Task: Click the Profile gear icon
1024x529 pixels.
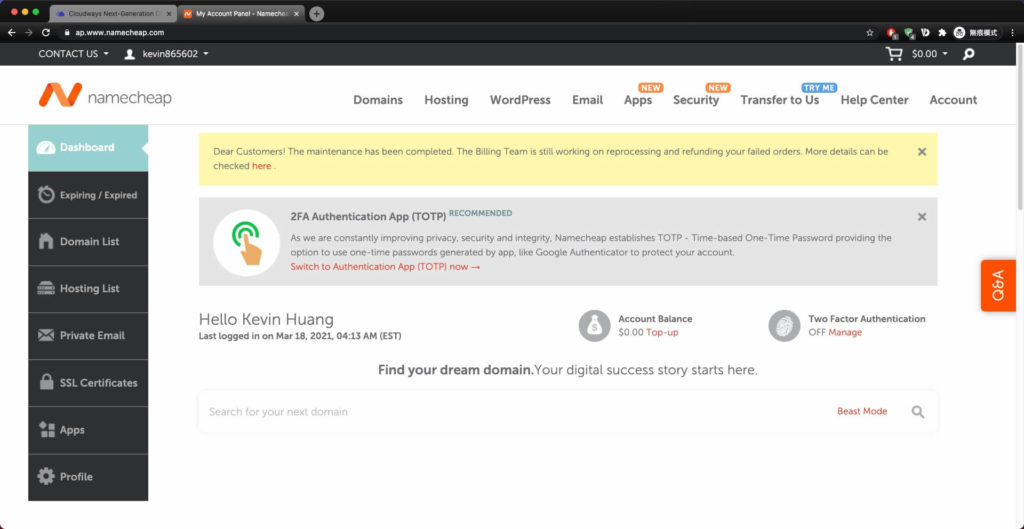Action: click(x=46, y=476)
